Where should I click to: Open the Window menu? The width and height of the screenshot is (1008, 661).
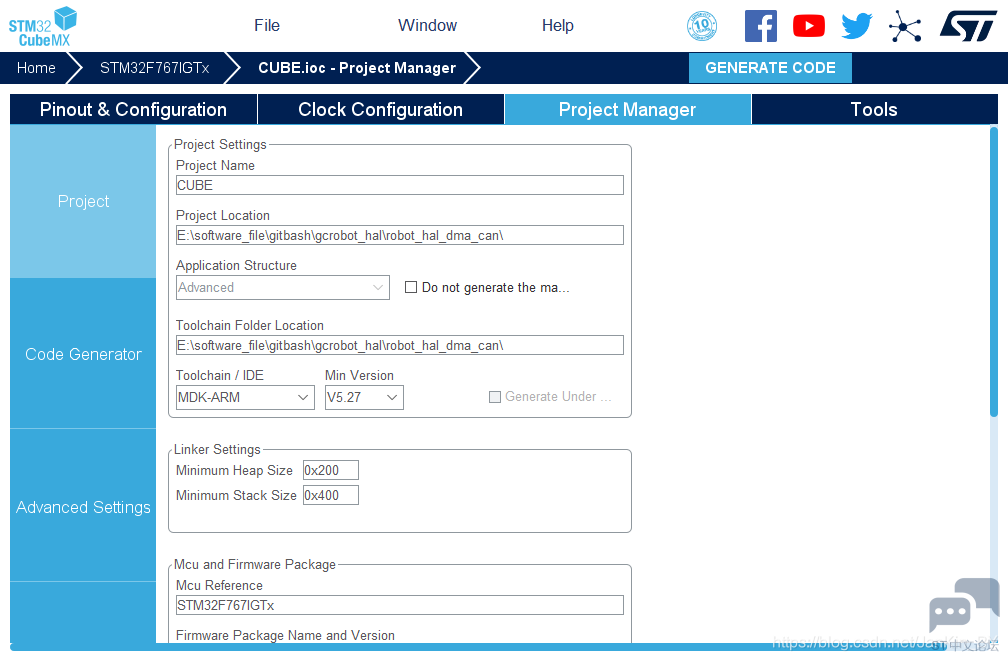click(428, 26)
